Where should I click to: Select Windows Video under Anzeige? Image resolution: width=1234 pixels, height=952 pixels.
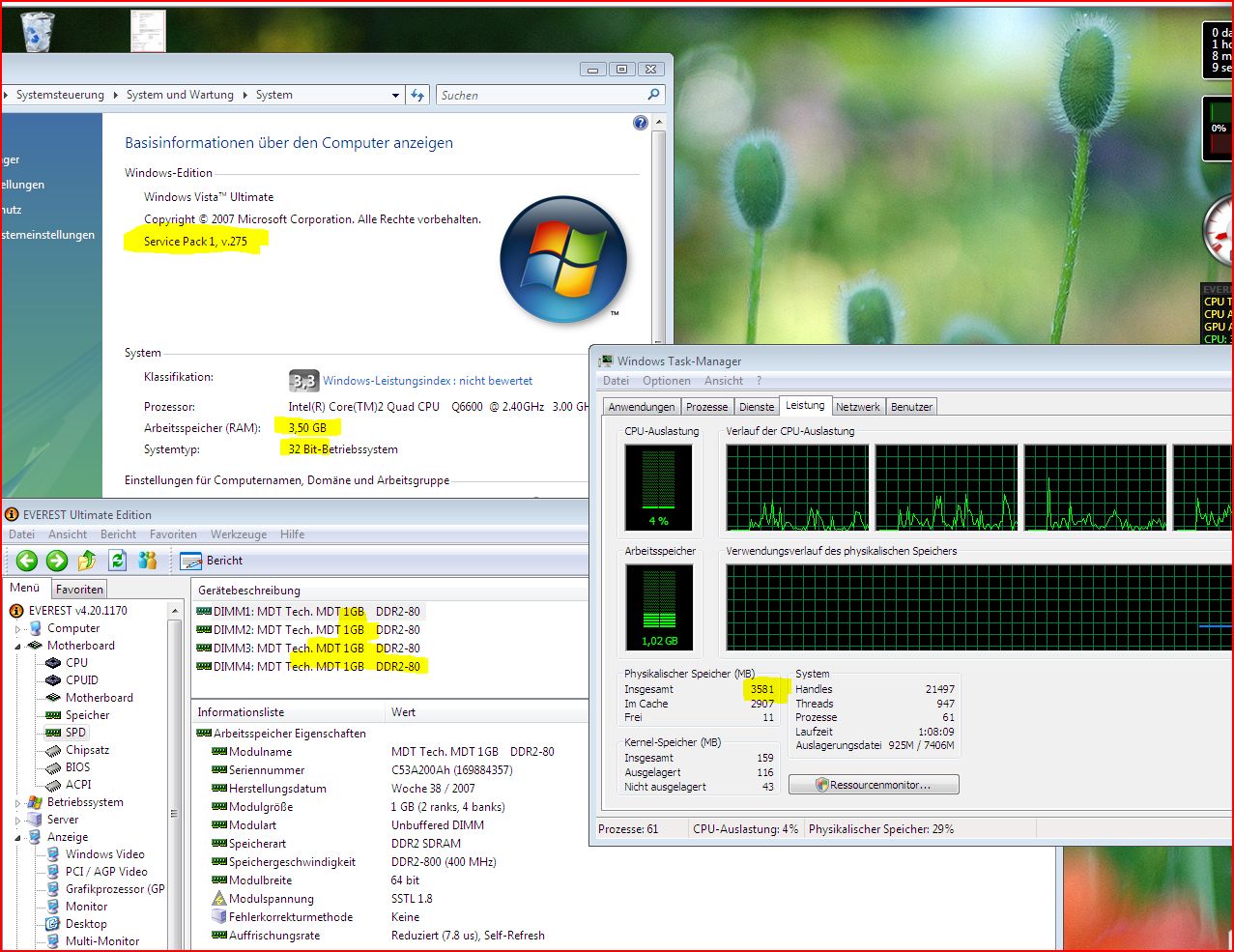click(x=105, y=854)
